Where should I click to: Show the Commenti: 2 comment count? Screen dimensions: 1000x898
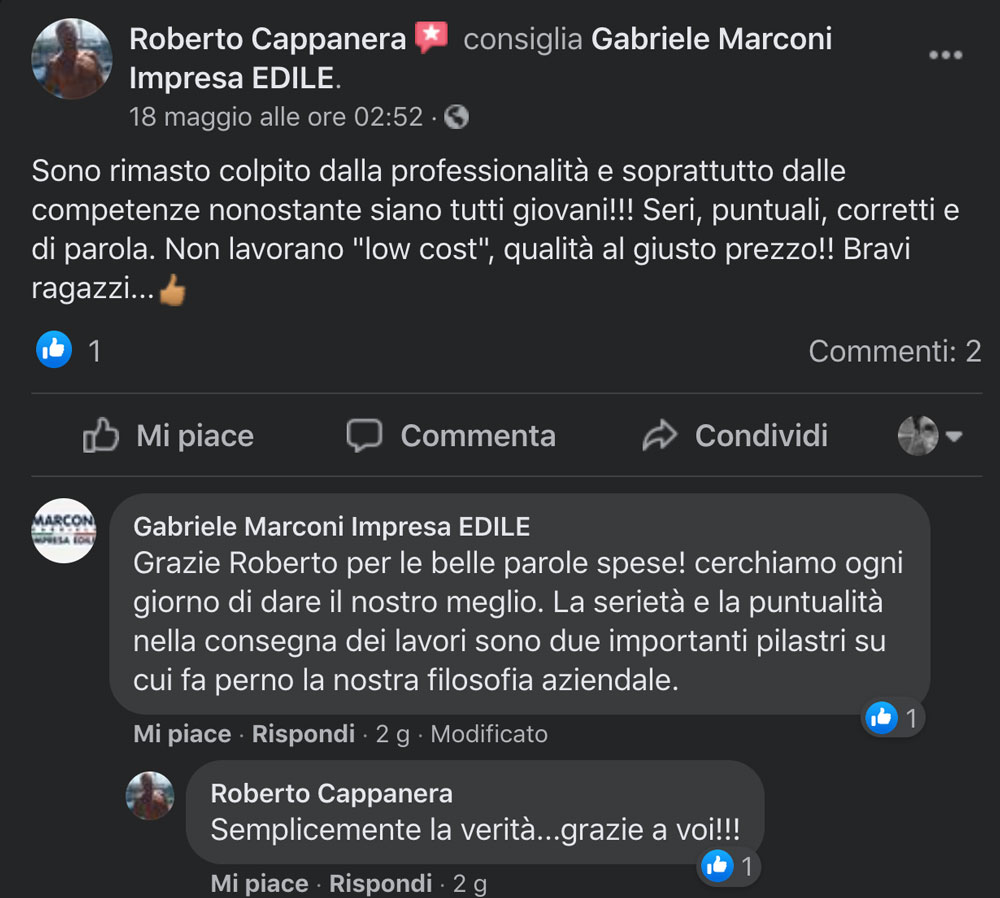point(894,351)
